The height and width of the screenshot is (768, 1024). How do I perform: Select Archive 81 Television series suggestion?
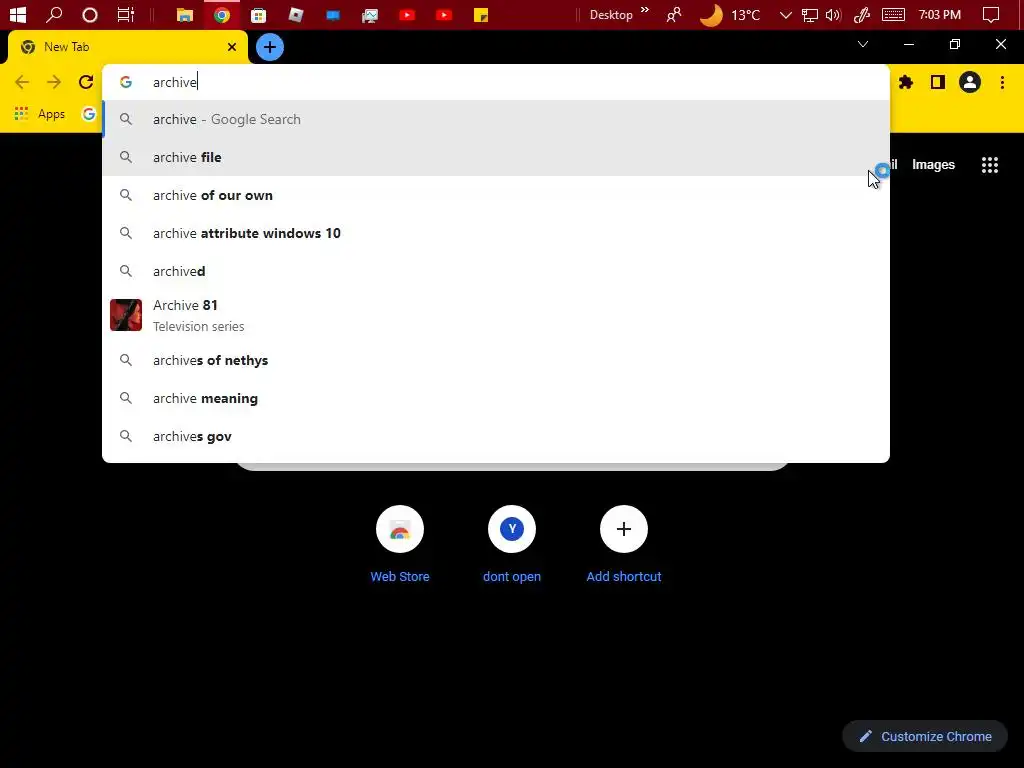pyautogui.click(x=496, y=315)
